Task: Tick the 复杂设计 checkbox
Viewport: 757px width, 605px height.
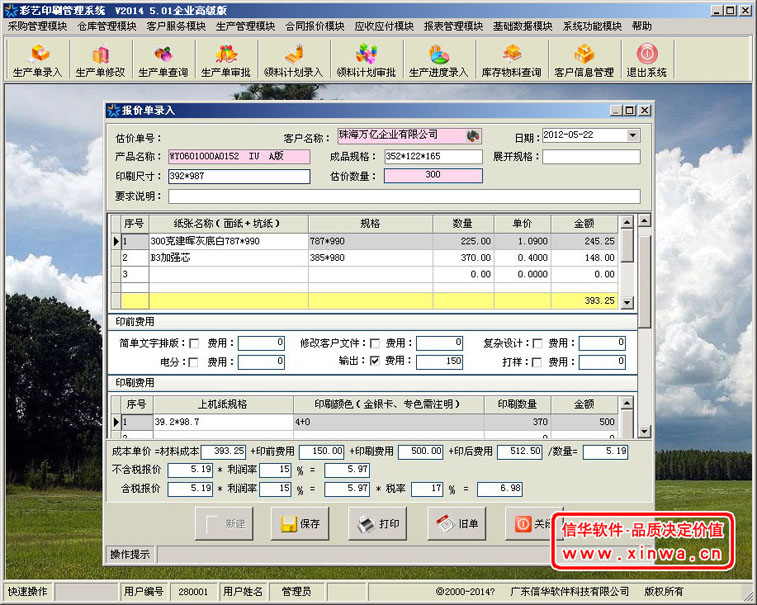Action: (538, 343)
